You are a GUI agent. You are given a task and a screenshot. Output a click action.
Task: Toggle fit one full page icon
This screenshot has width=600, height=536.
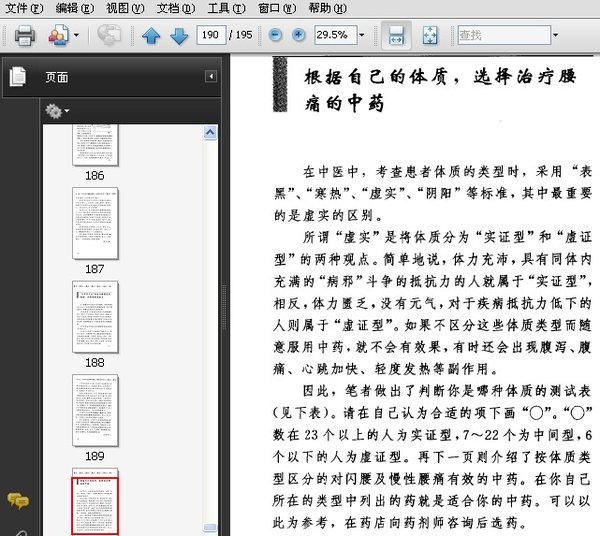tap(430, 35)
